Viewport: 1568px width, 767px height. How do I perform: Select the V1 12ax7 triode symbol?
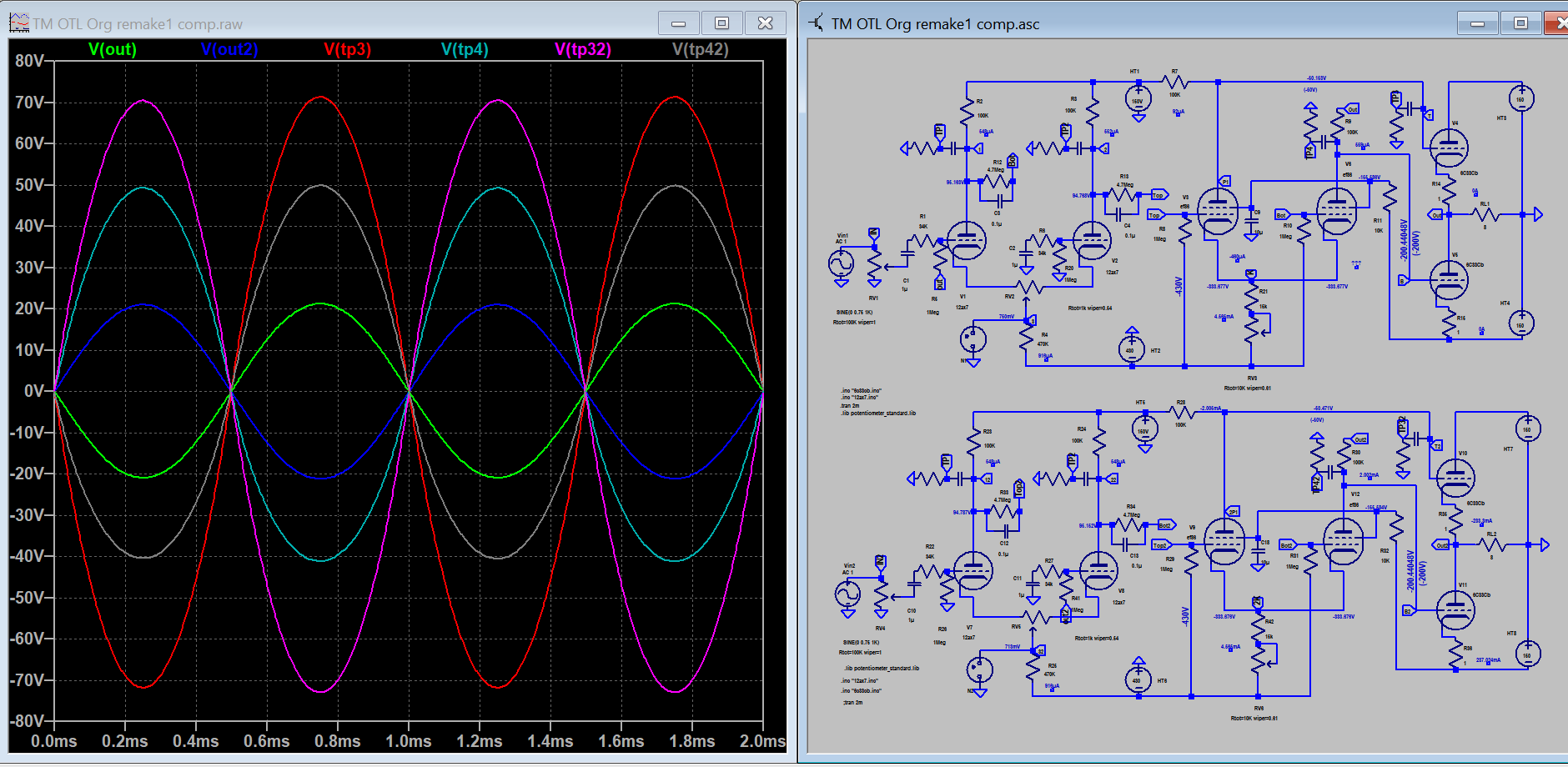point(967,240)
